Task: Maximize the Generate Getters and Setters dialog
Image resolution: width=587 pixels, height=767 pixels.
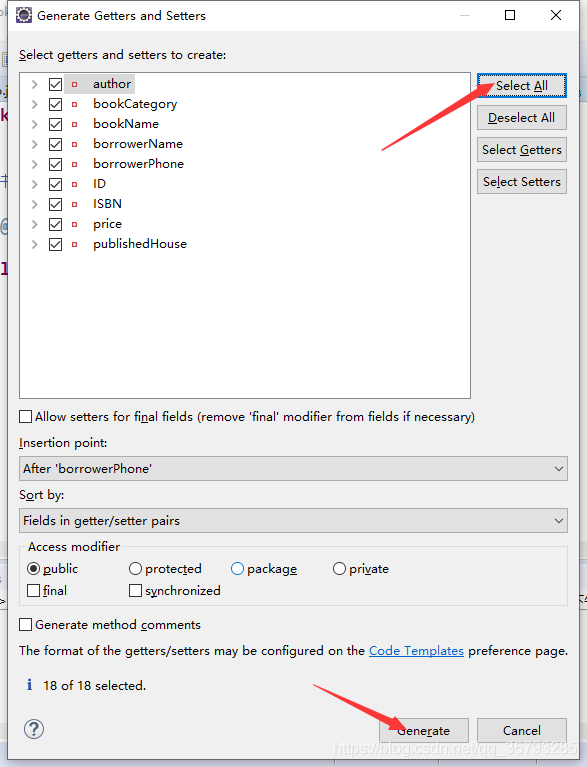Action: [510, 15]
